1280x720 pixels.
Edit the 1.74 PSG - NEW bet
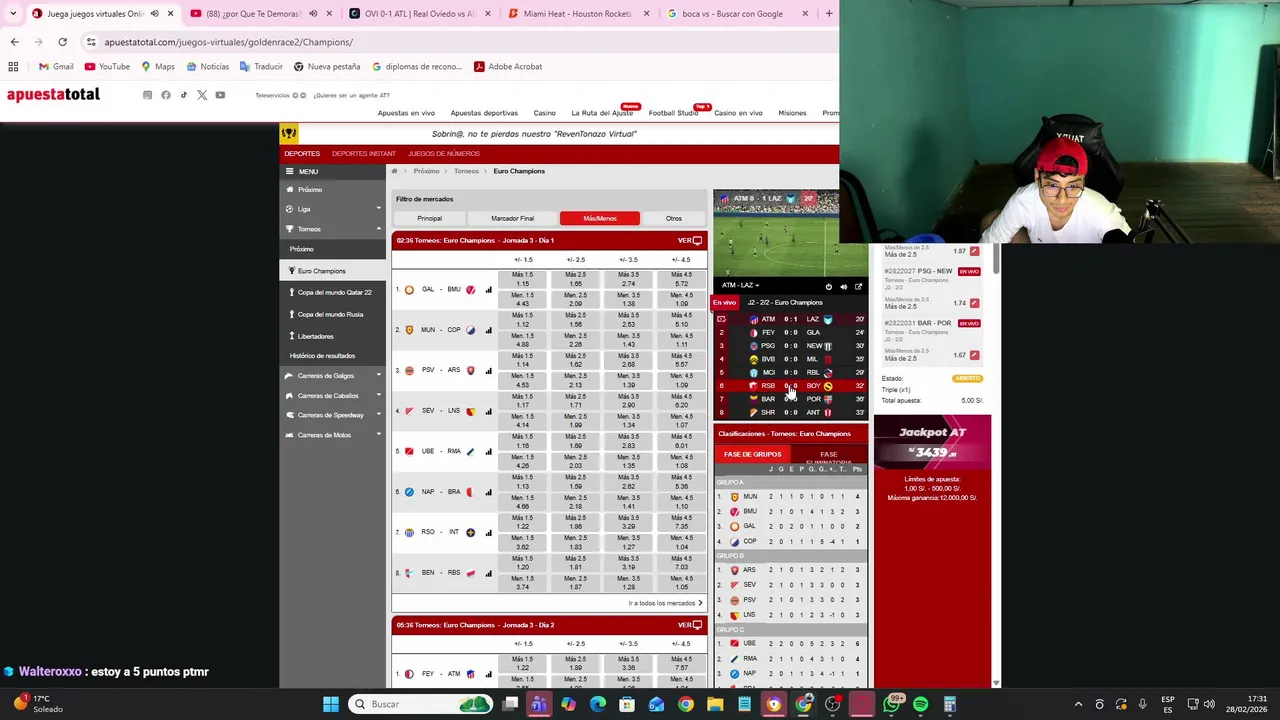click(x=974, y=303)
